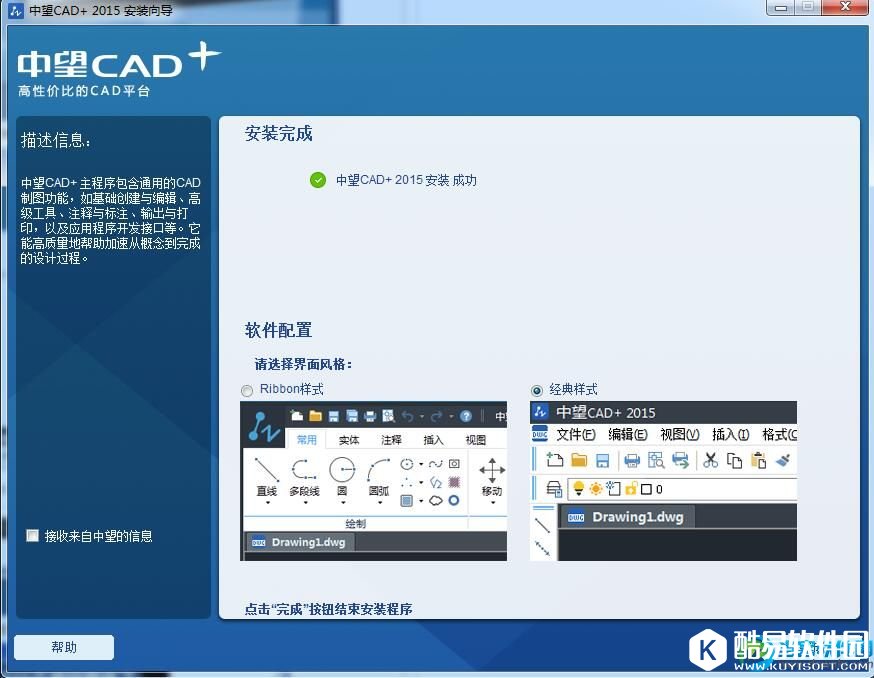
Task: Open the dropdown arrow under the Line tool
Action: tap(266, 503)
